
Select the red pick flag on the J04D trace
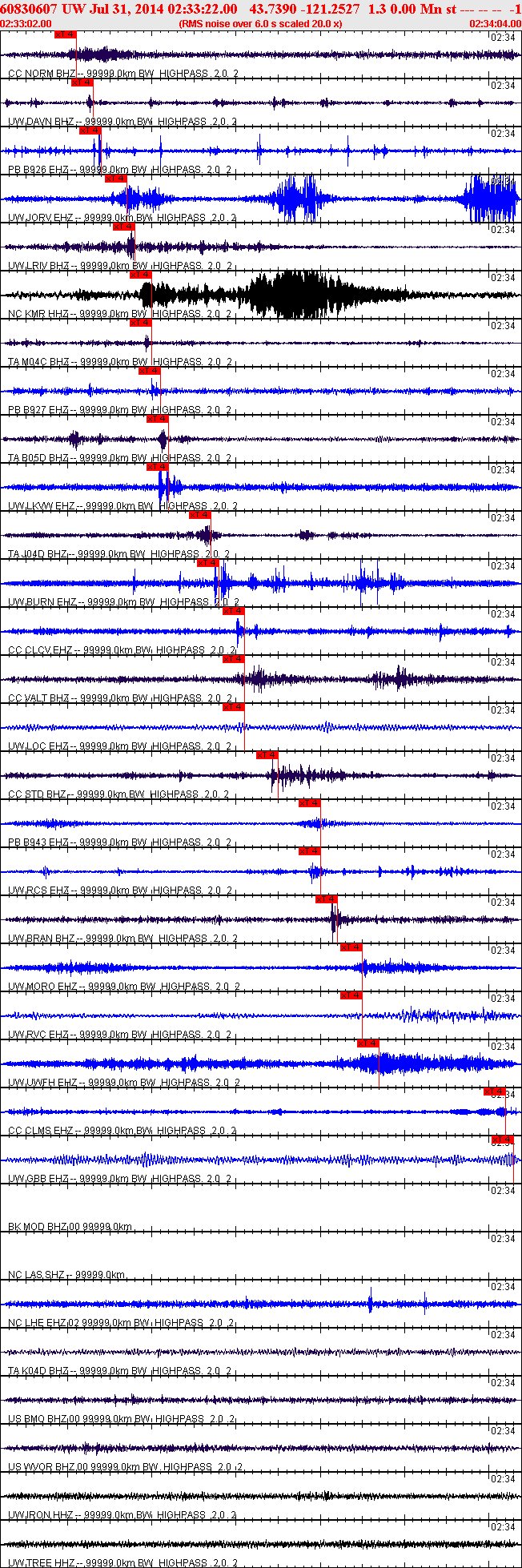(x=199, y=515)
